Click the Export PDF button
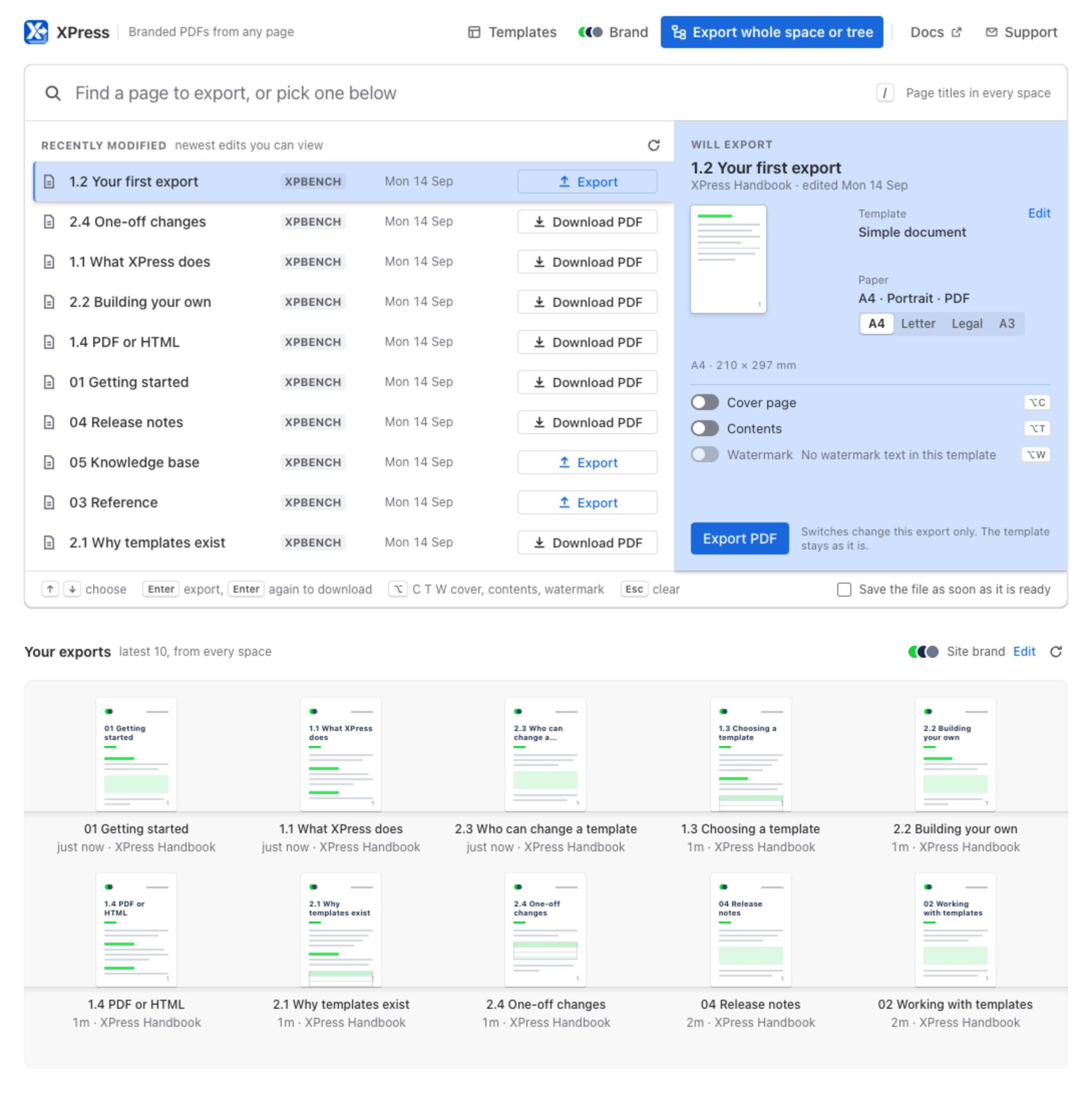This screenshot has width=1092, height=1093. tap(739, 538)
